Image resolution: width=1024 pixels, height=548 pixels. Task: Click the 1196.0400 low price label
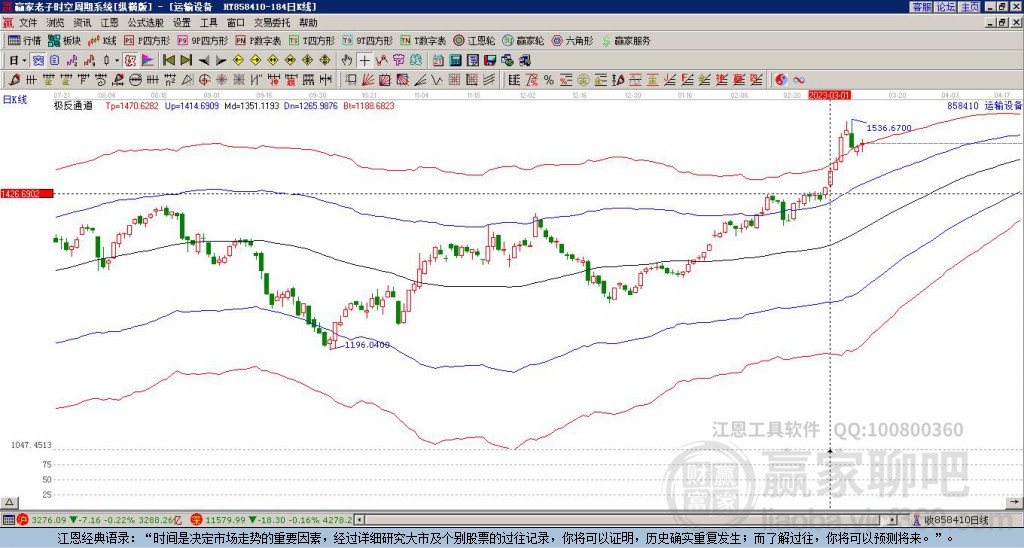point(367,345)
